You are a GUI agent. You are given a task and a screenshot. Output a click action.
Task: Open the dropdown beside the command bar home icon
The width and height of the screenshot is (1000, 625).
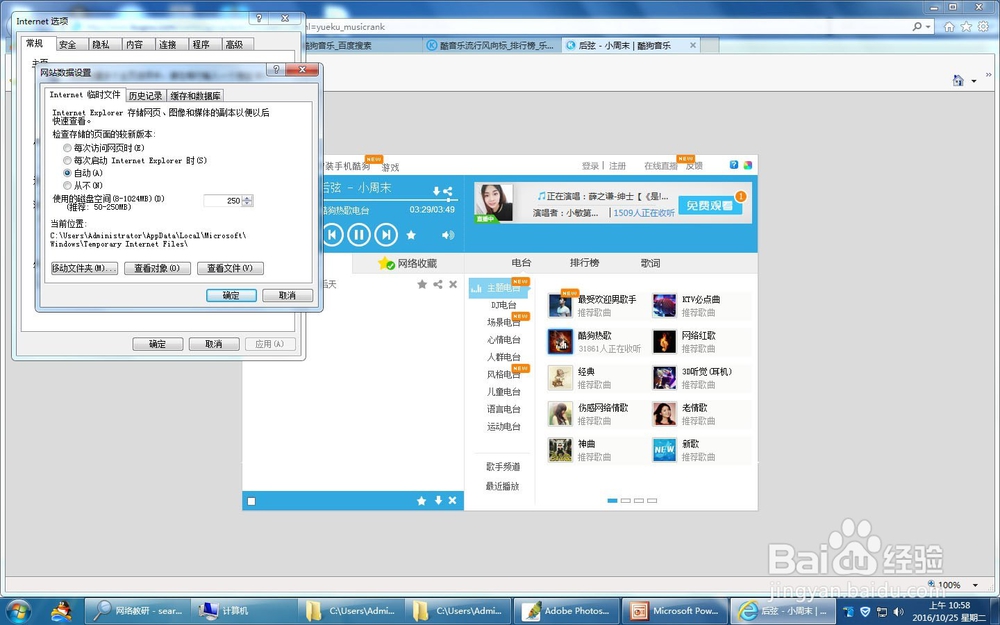pyautogui.click(x=974, y=81)
